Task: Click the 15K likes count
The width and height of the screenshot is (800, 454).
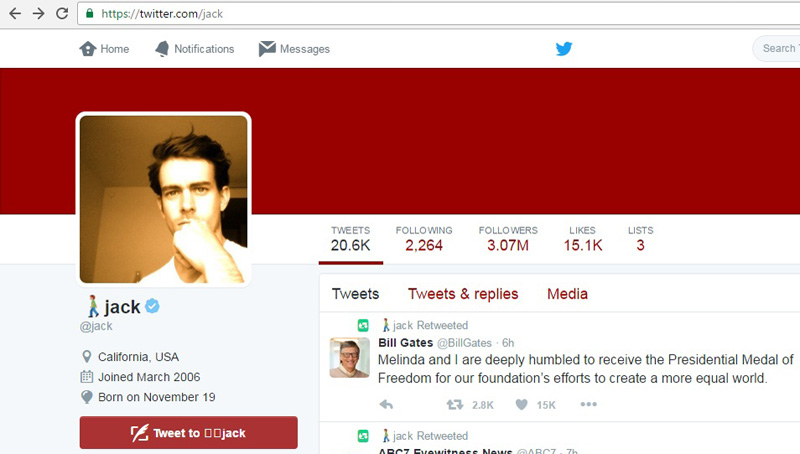Action: 546,405
